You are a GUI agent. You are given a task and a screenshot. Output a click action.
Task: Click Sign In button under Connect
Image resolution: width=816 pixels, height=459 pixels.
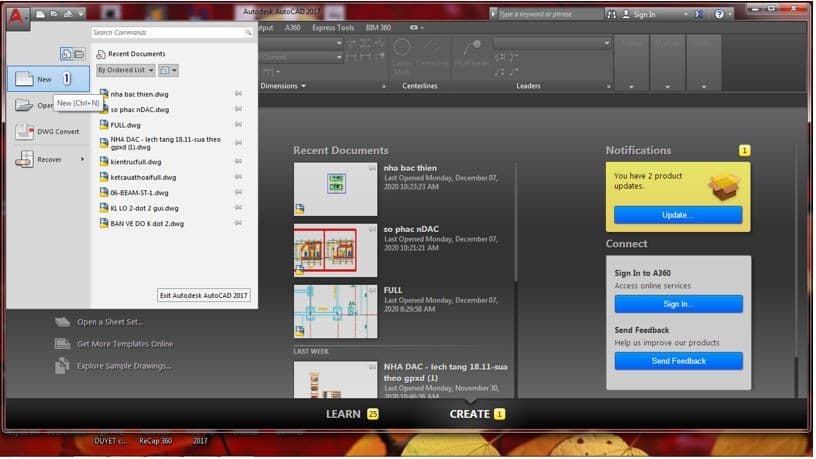pos(680,304)
